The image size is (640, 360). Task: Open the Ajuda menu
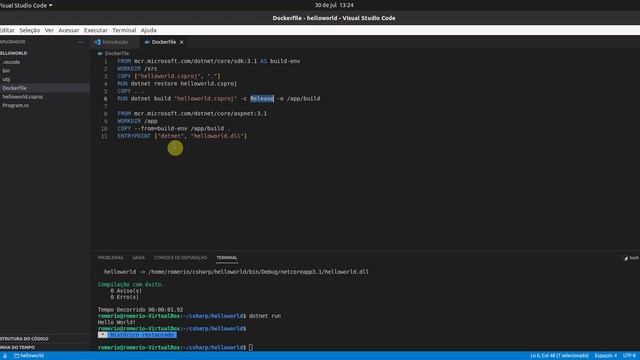149,30
